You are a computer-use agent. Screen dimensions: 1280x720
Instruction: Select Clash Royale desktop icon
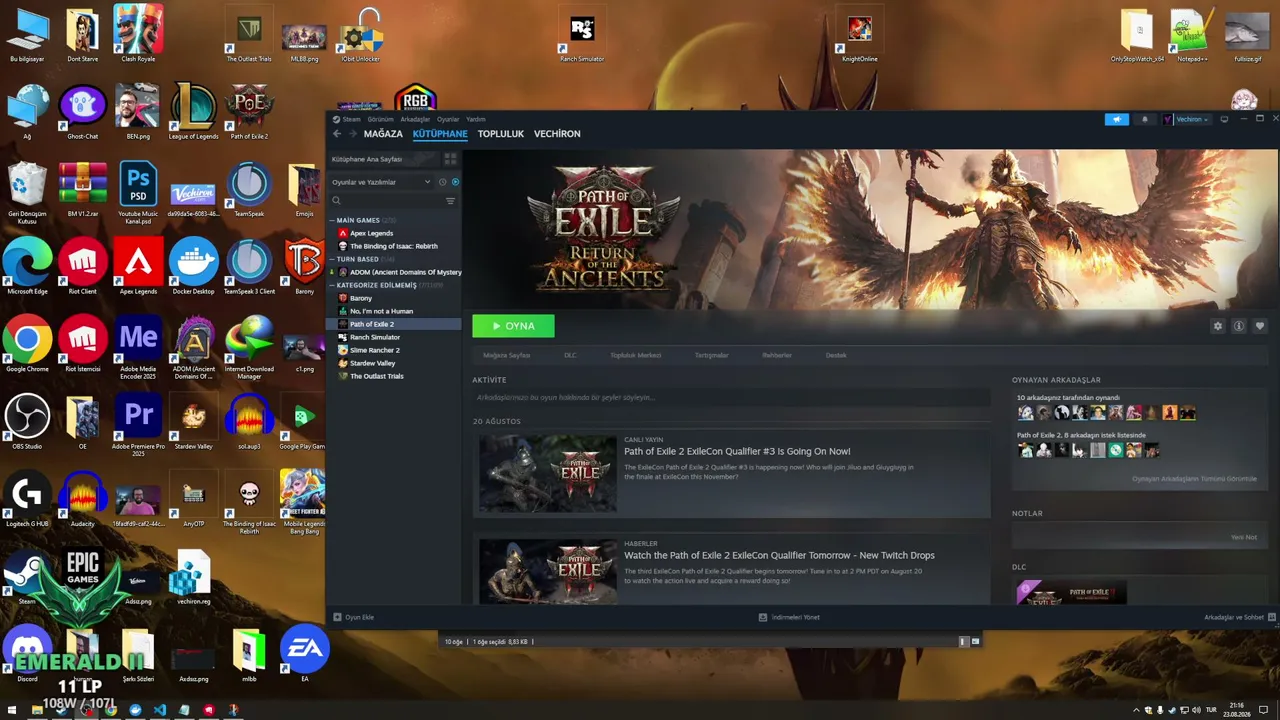click(x=138, y=35)
